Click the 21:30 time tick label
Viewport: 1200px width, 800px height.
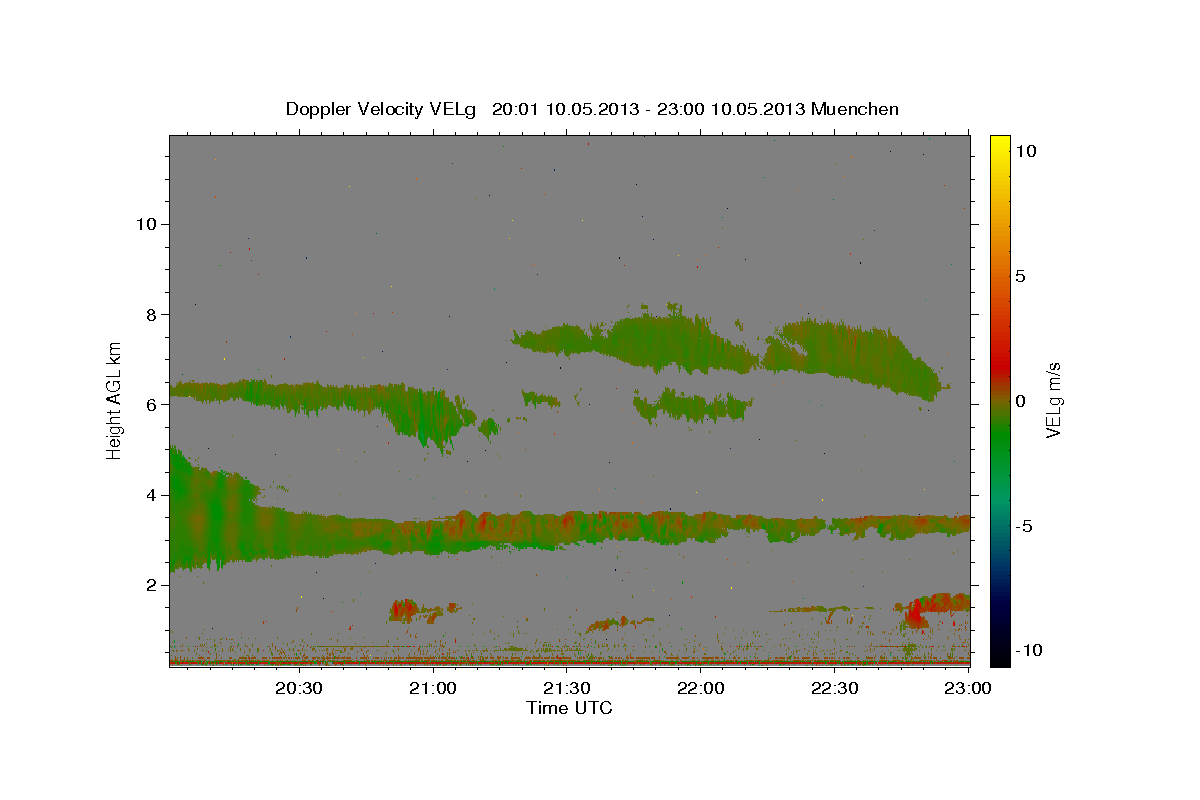(567, 688)
